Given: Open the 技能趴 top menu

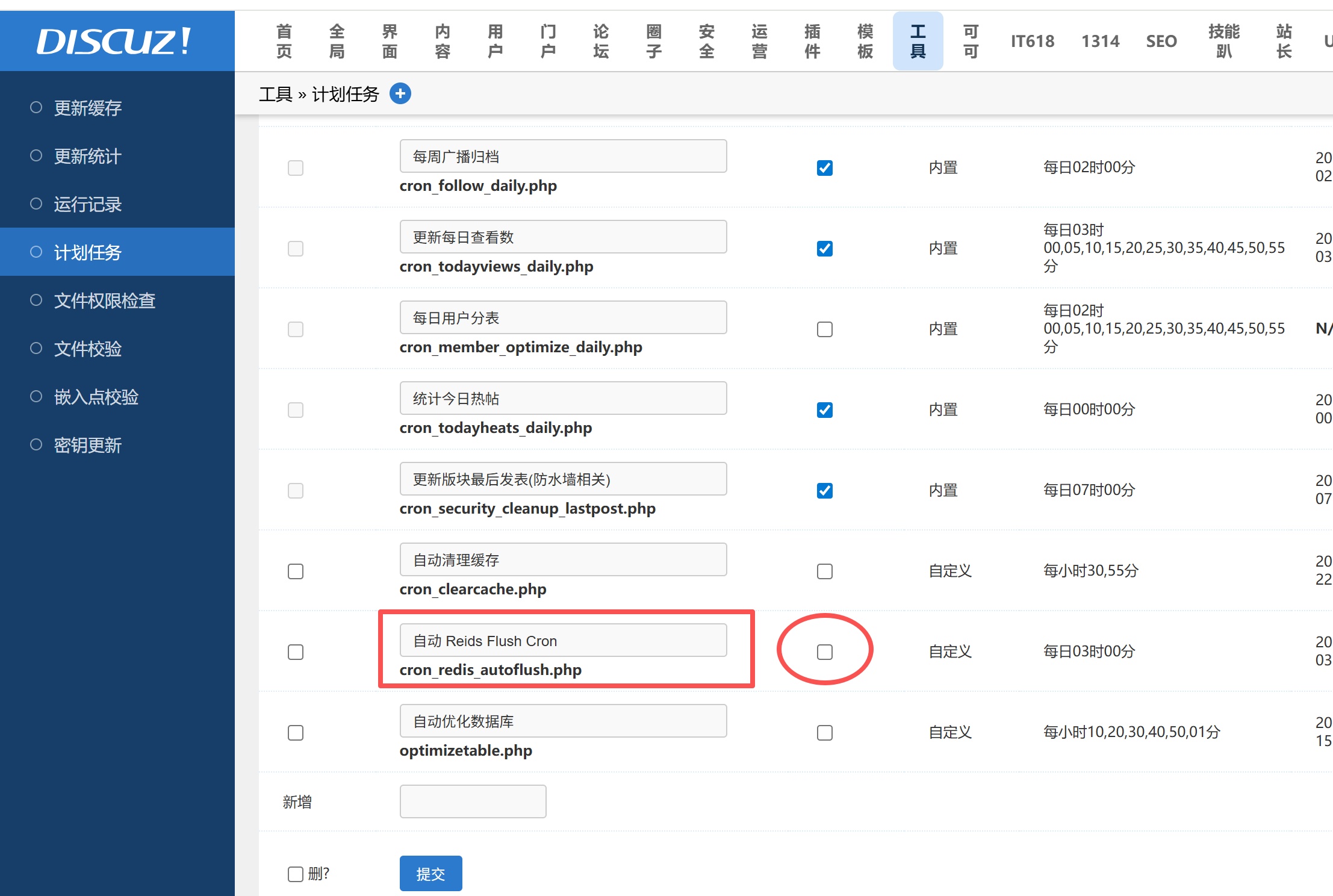Looking at the screenshot, I should pyautogui.click(x=1224, y=41).
